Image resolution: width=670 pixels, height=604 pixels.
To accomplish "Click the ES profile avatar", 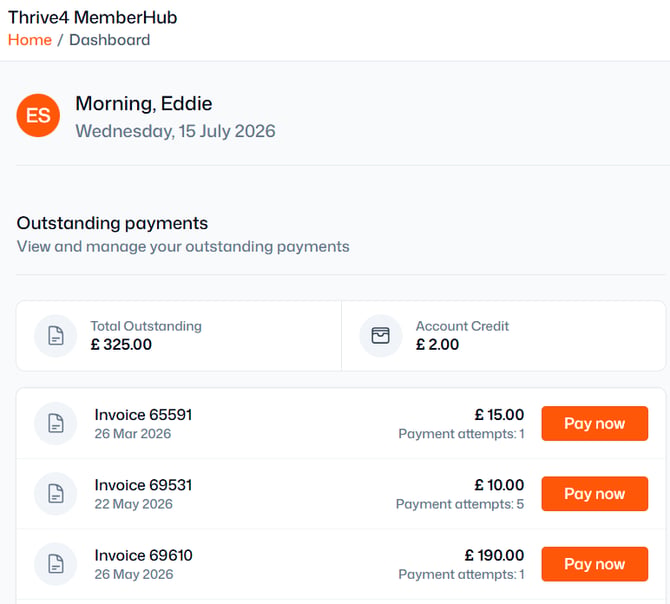I will (x=38, y=115).
